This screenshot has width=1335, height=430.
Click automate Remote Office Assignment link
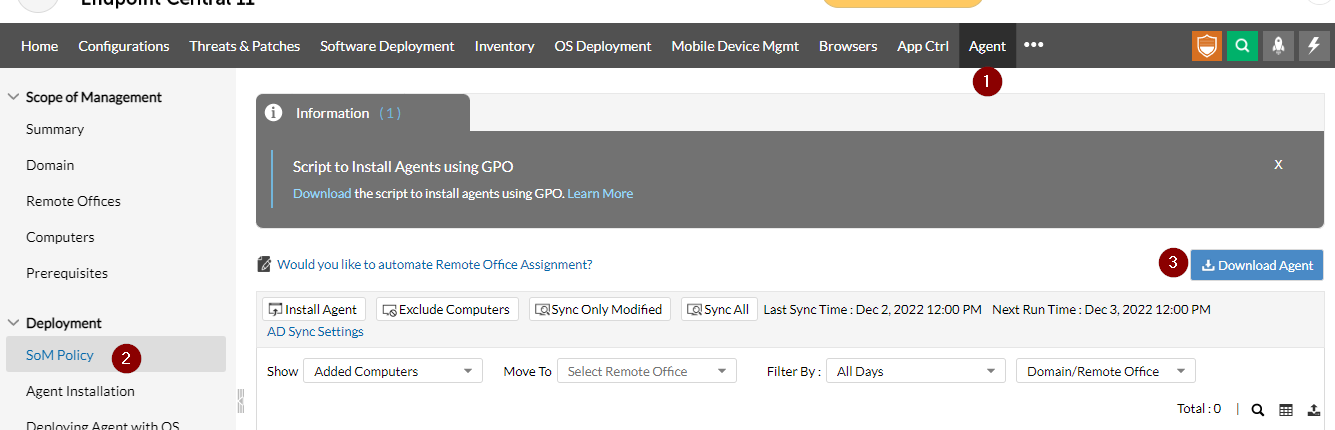[x=434, y=264]
